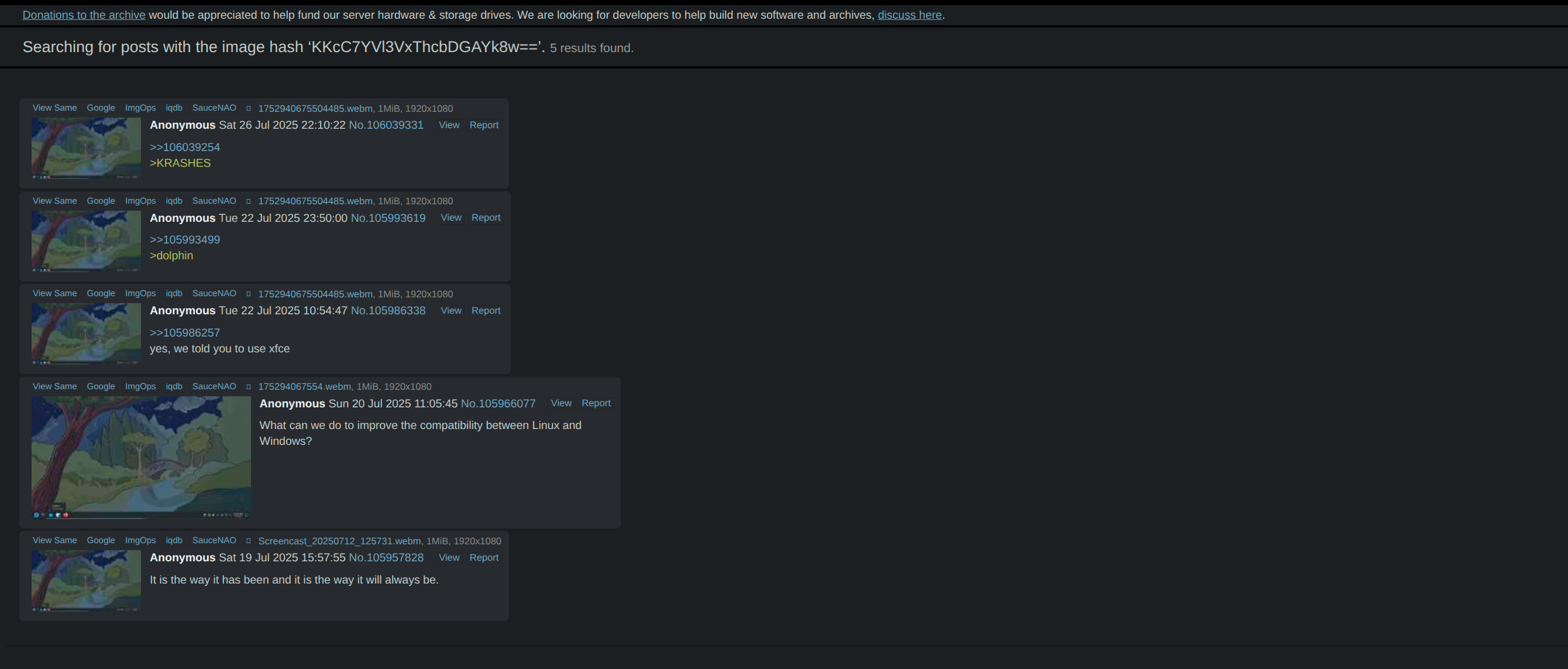Click Google for post No.105986338
This screenshot has width=1568, height=669.
[101, 293]
